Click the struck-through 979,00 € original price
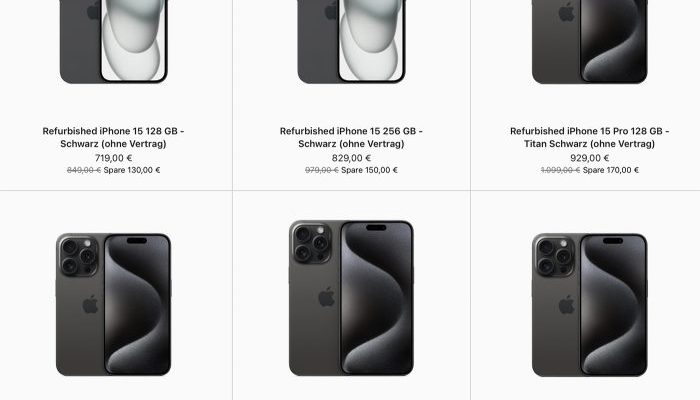 pos(321,170)
